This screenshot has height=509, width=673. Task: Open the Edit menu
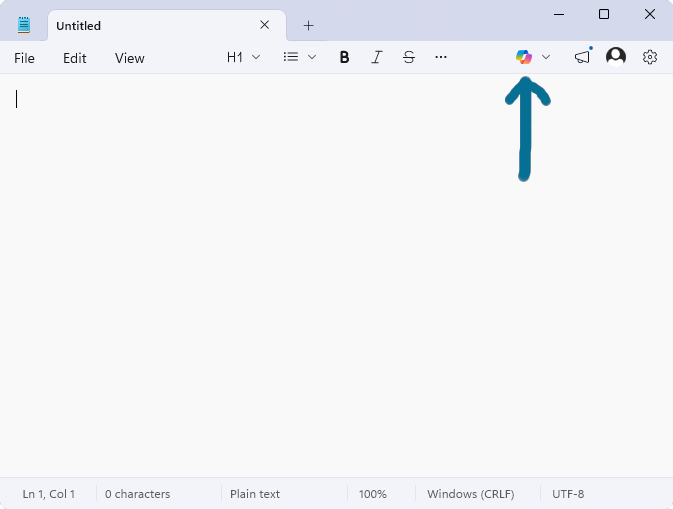pos(75,58)
